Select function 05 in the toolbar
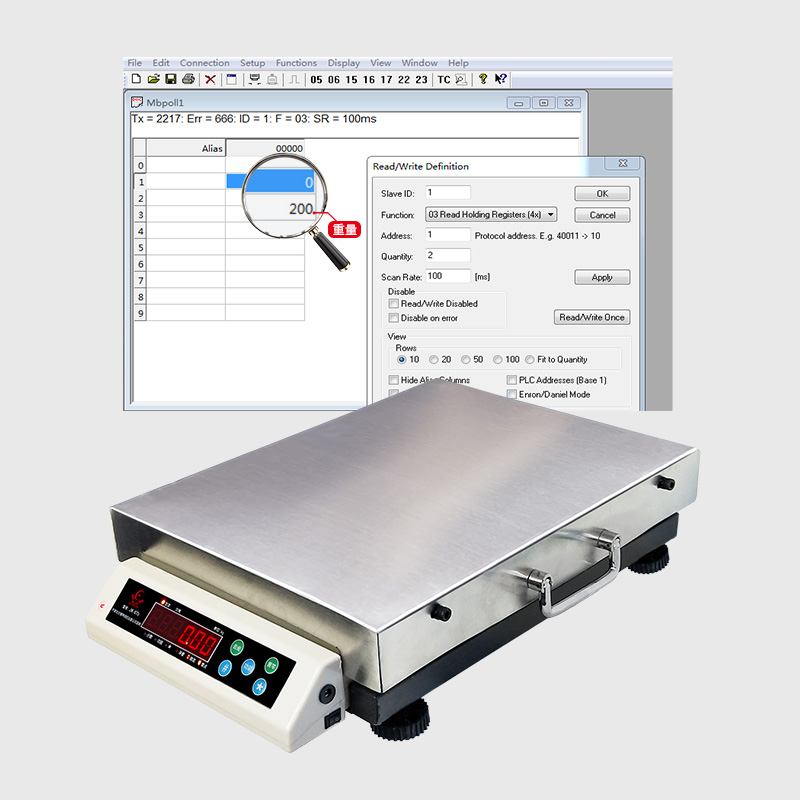The width and height of the screenshot is (800, 800). point(317,80)
